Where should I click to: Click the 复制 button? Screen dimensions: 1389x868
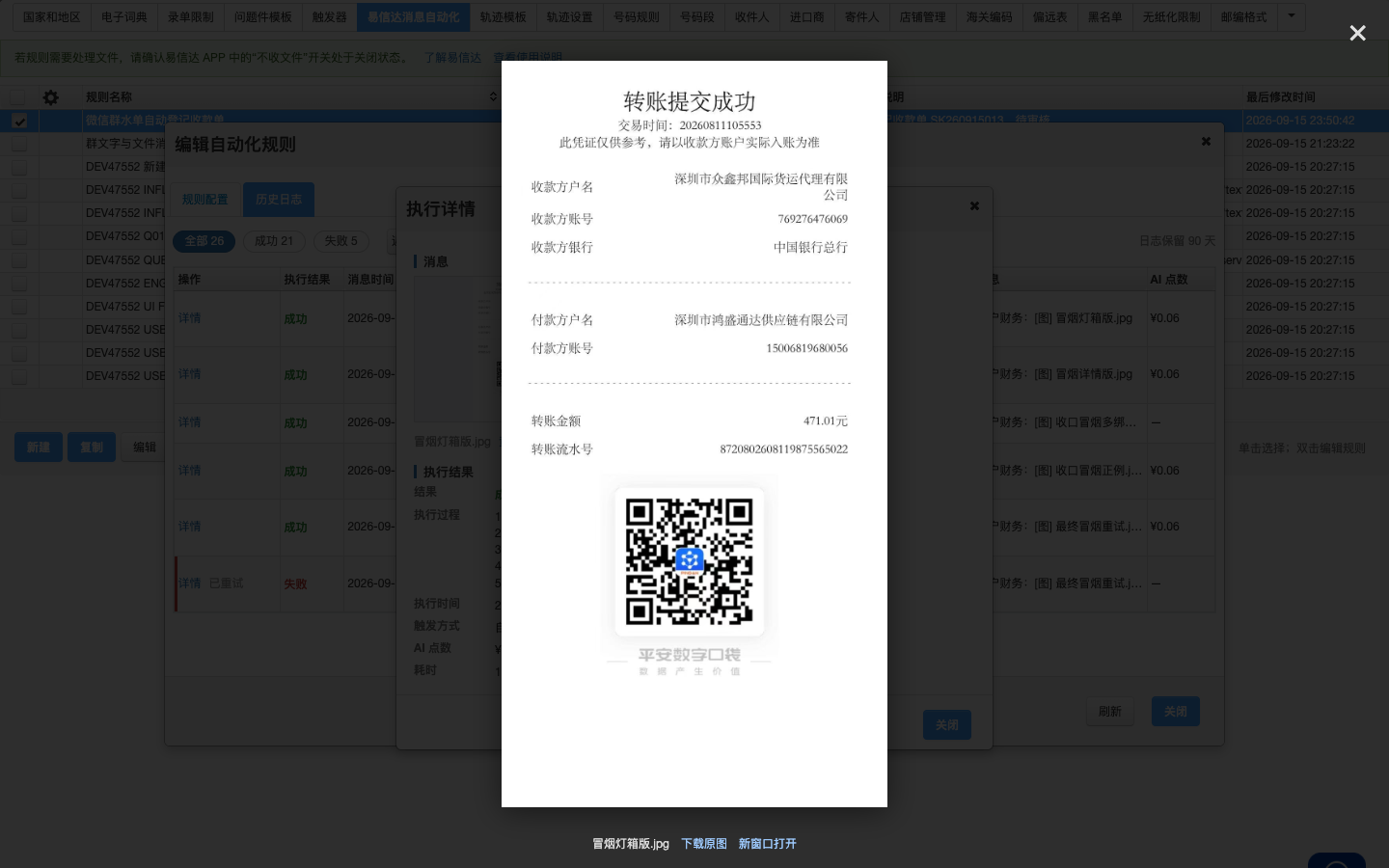pyautogui.click(x=92, y=448)
